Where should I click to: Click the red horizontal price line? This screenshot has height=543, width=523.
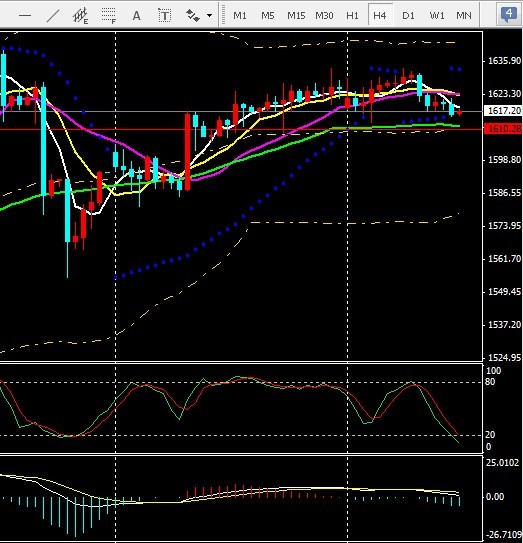(241, 129)
